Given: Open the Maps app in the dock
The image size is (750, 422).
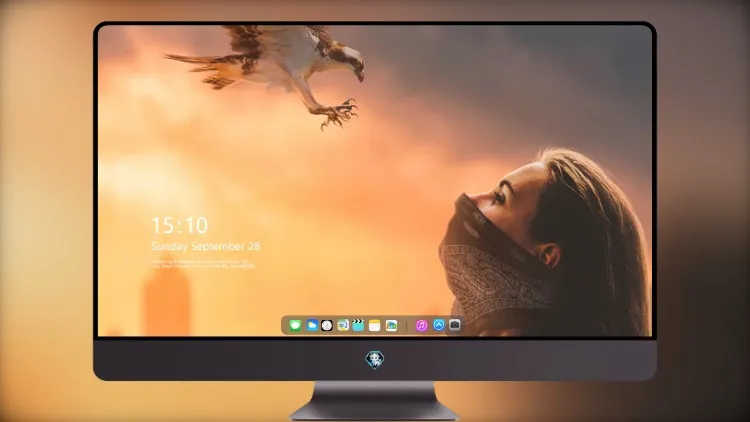Looking at the screenshot, I should pyautogui.click(x=342, y=325).
